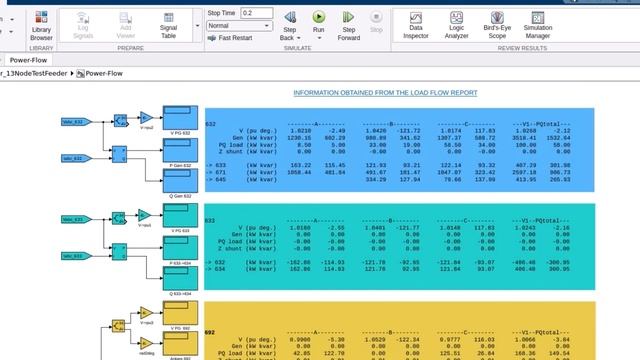640x360 pixels.
Task: Click the Stop simulation button
Action: 376,22
